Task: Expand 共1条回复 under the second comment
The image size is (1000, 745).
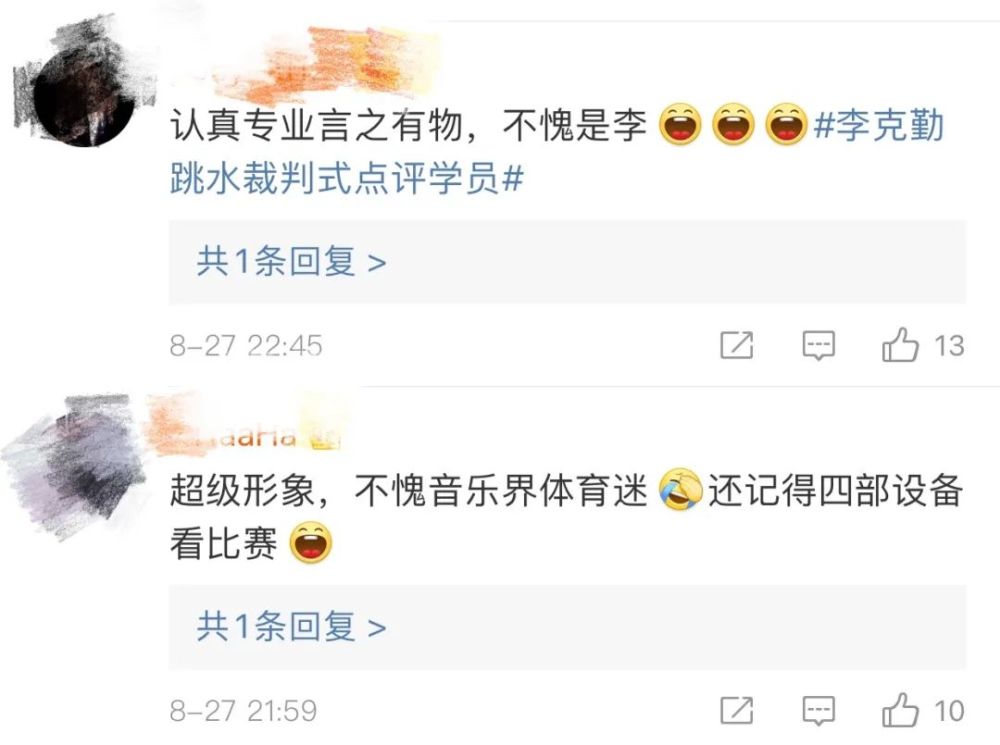Action: 567,627
